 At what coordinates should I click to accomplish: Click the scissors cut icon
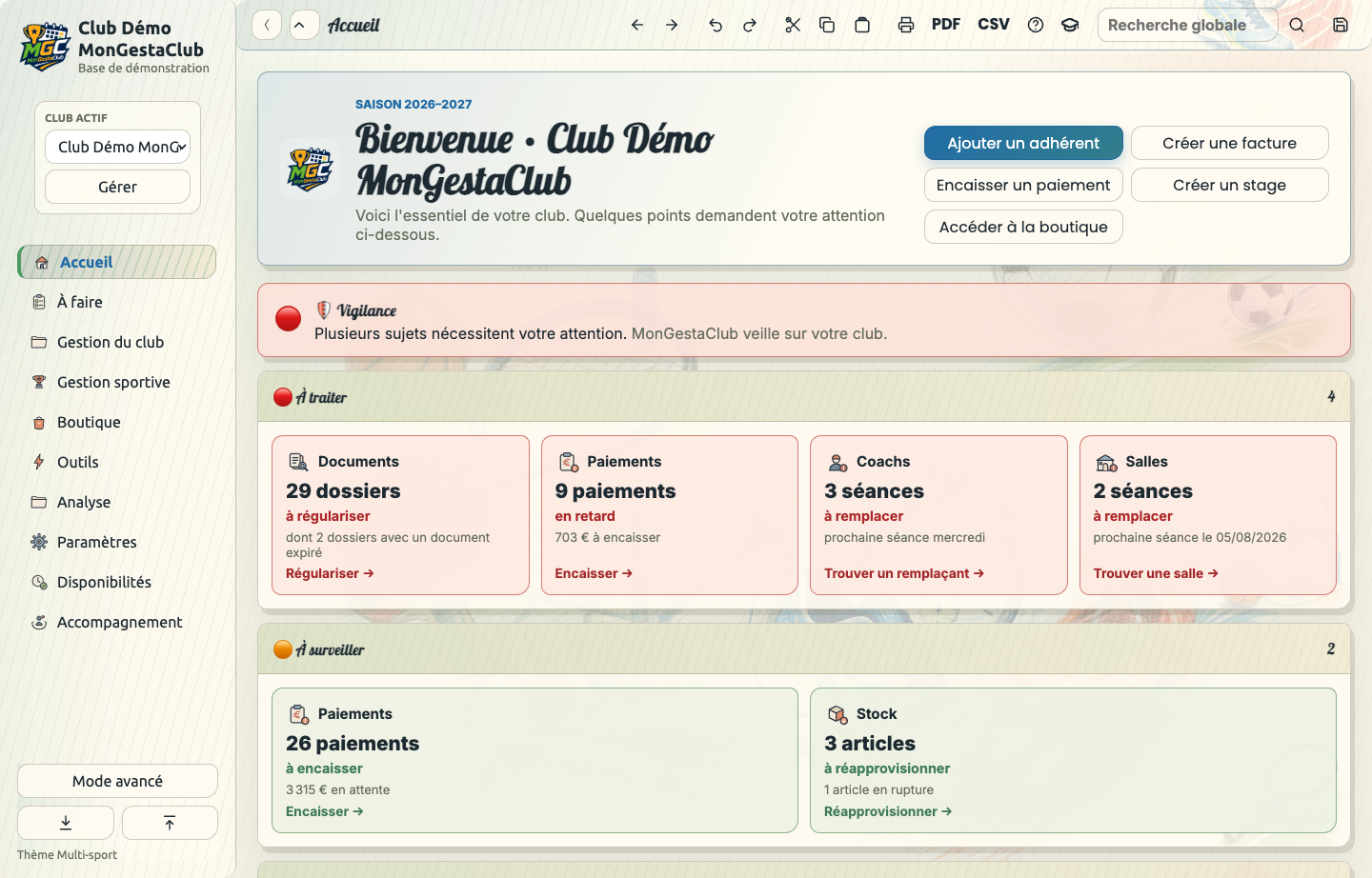pos(793,25)
